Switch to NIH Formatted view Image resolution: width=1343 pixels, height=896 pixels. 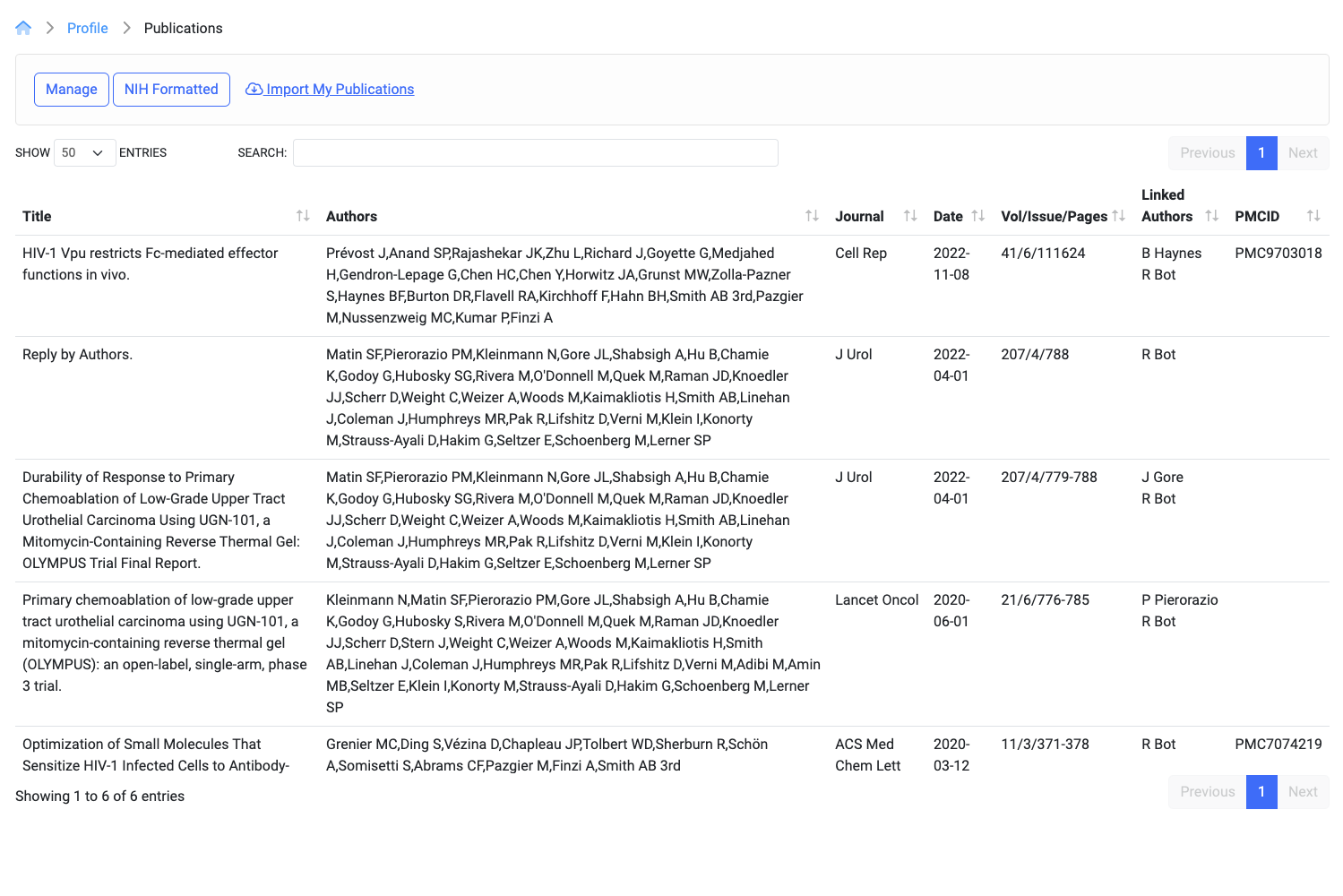[x=171, y=90]
